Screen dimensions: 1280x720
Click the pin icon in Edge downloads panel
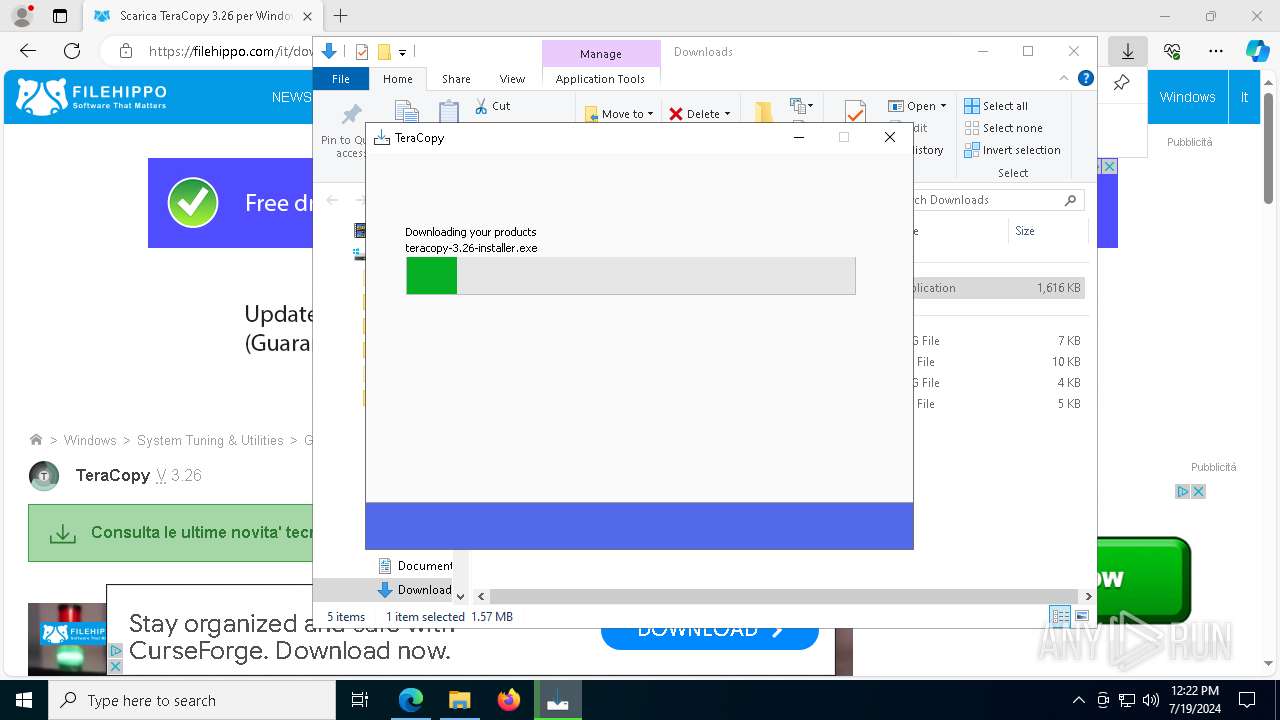(x=1122, y=83)
